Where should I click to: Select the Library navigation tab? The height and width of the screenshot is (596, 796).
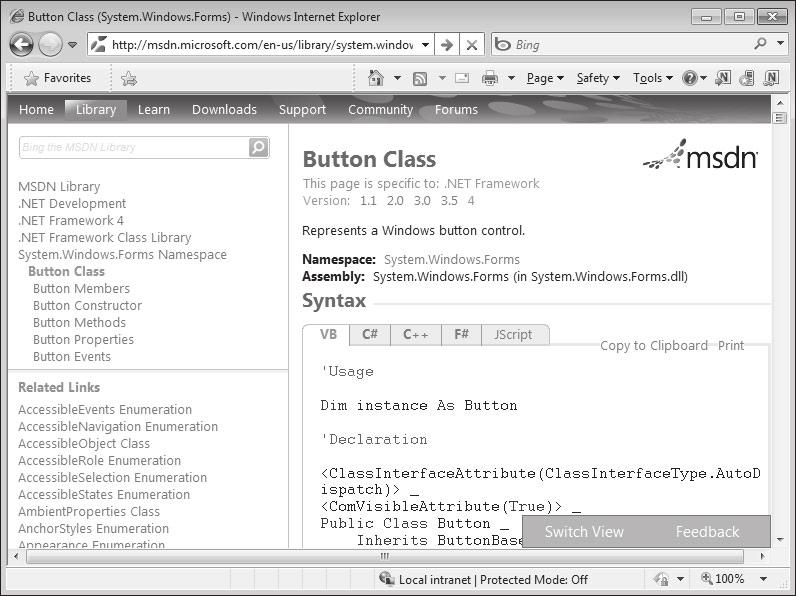tap(95, 110)
